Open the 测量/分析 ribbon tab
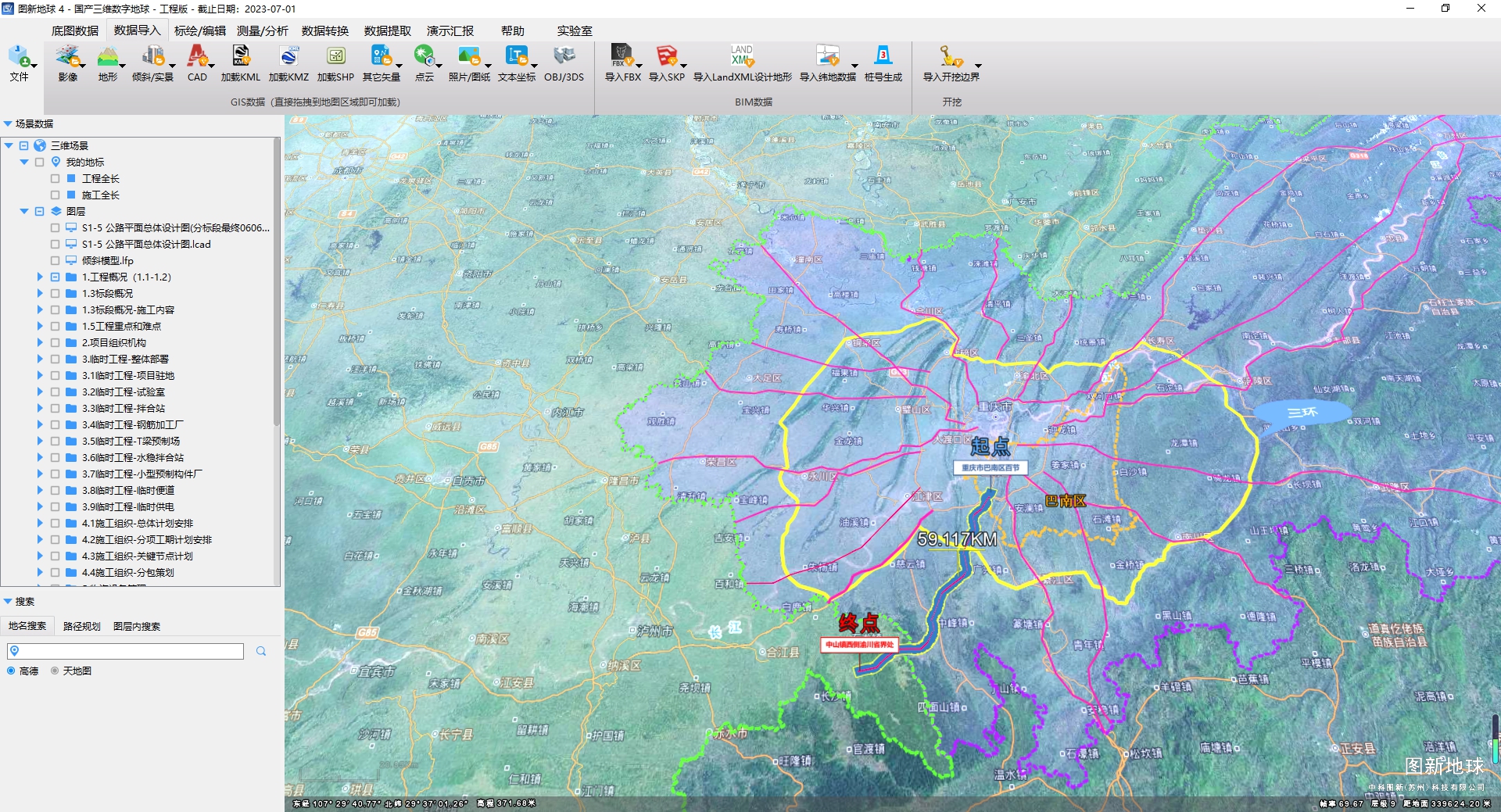This screenshot has height=812, width=1501. pos(263,30)
